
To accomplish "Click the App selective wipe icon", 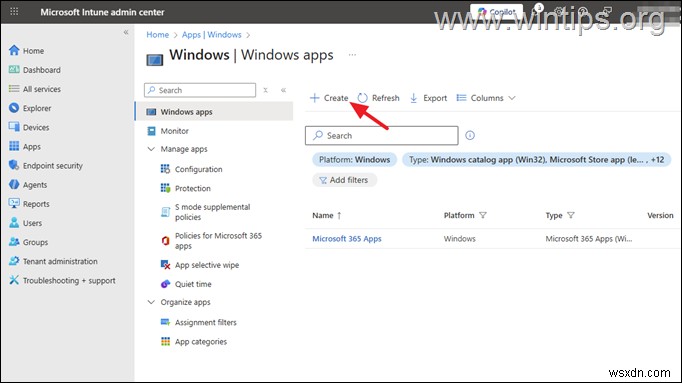I will (165, 264).
